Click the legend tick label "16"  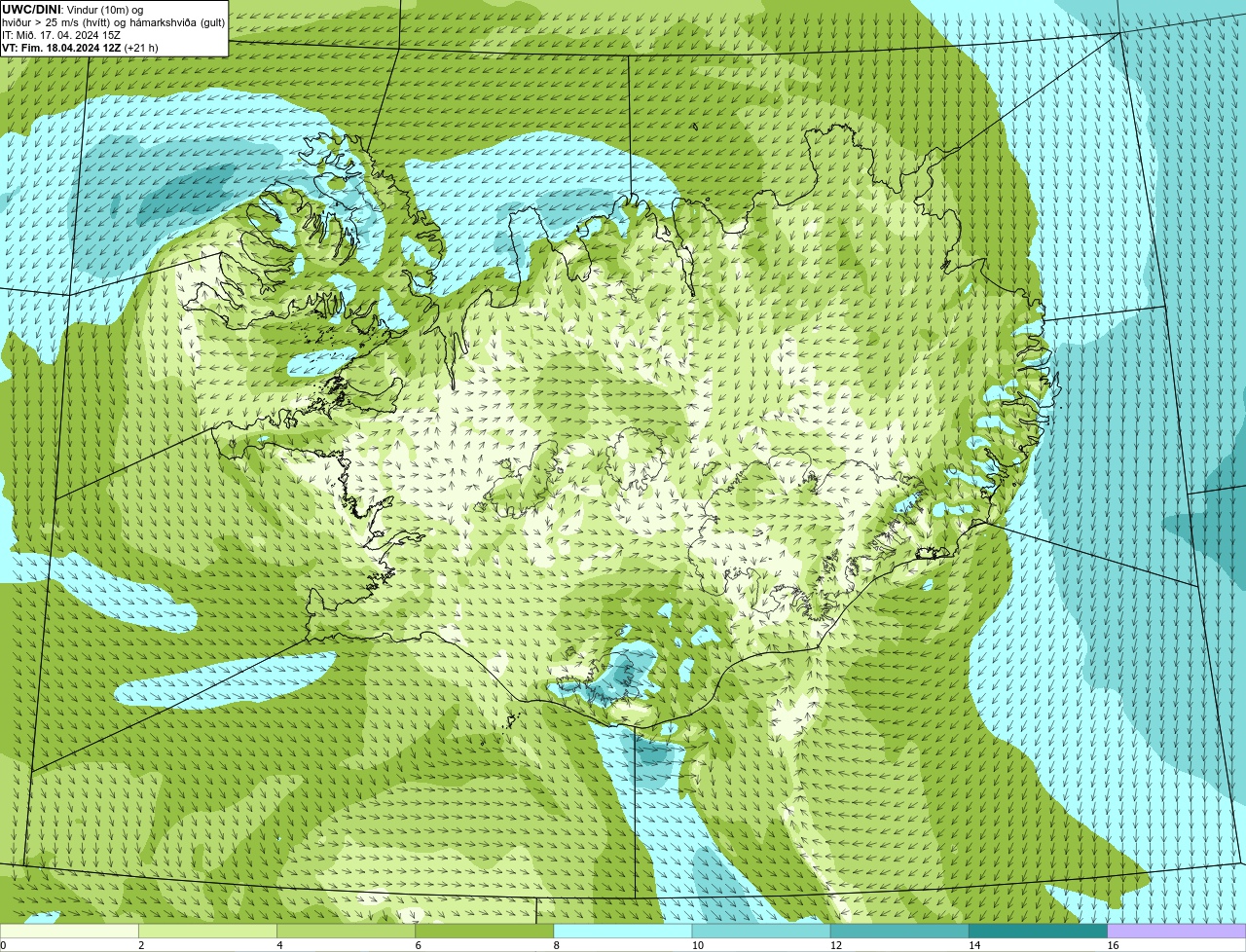point(1113,945)
